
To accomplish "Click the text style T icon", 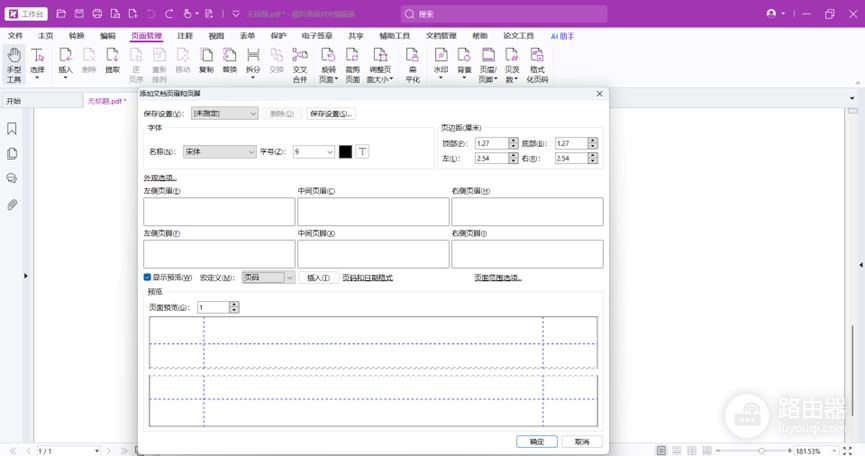I will [362, 152].
